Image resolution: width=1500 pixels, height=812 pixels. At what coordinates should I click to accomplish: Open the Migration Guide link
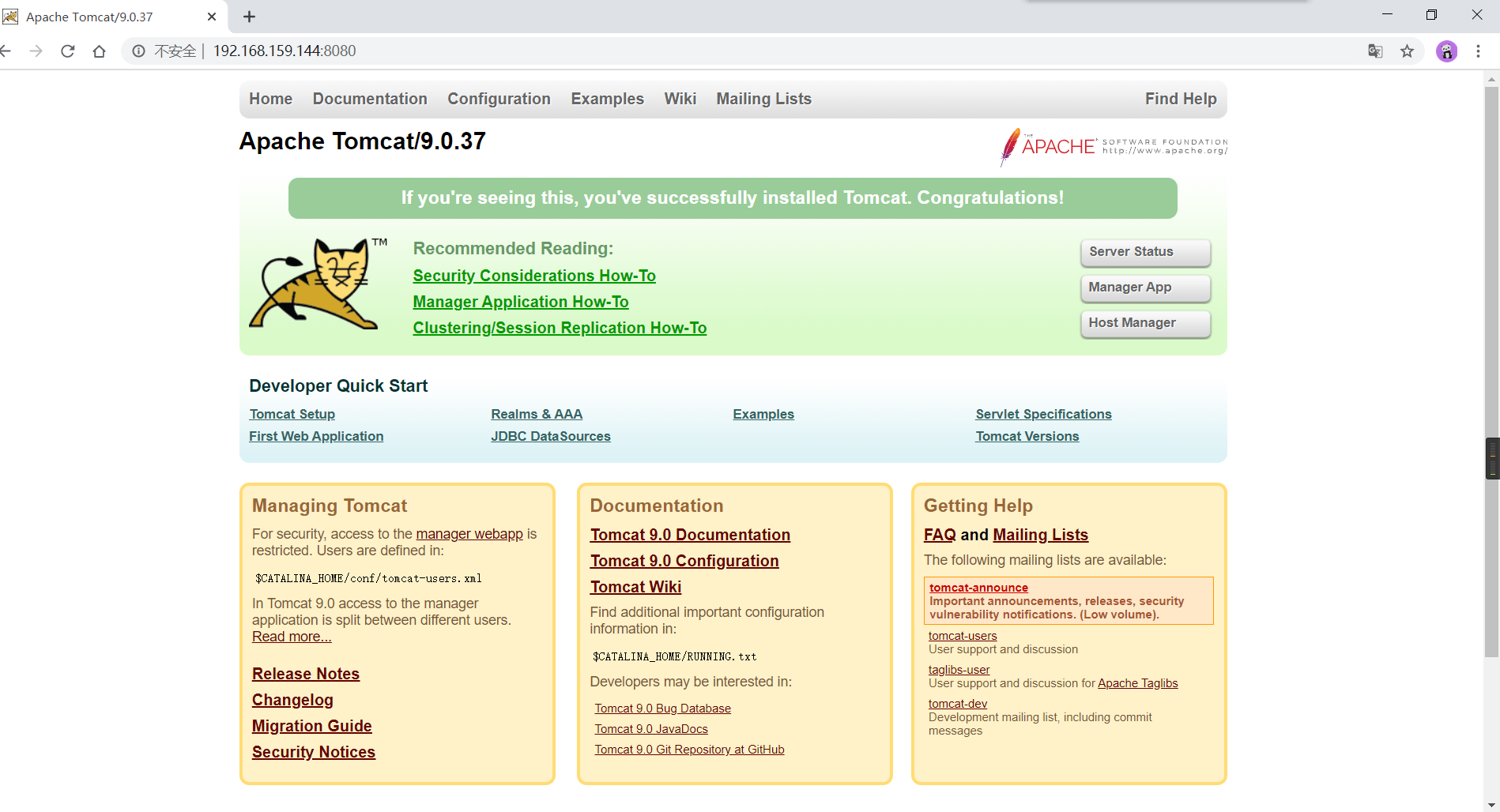pos(311,726)
